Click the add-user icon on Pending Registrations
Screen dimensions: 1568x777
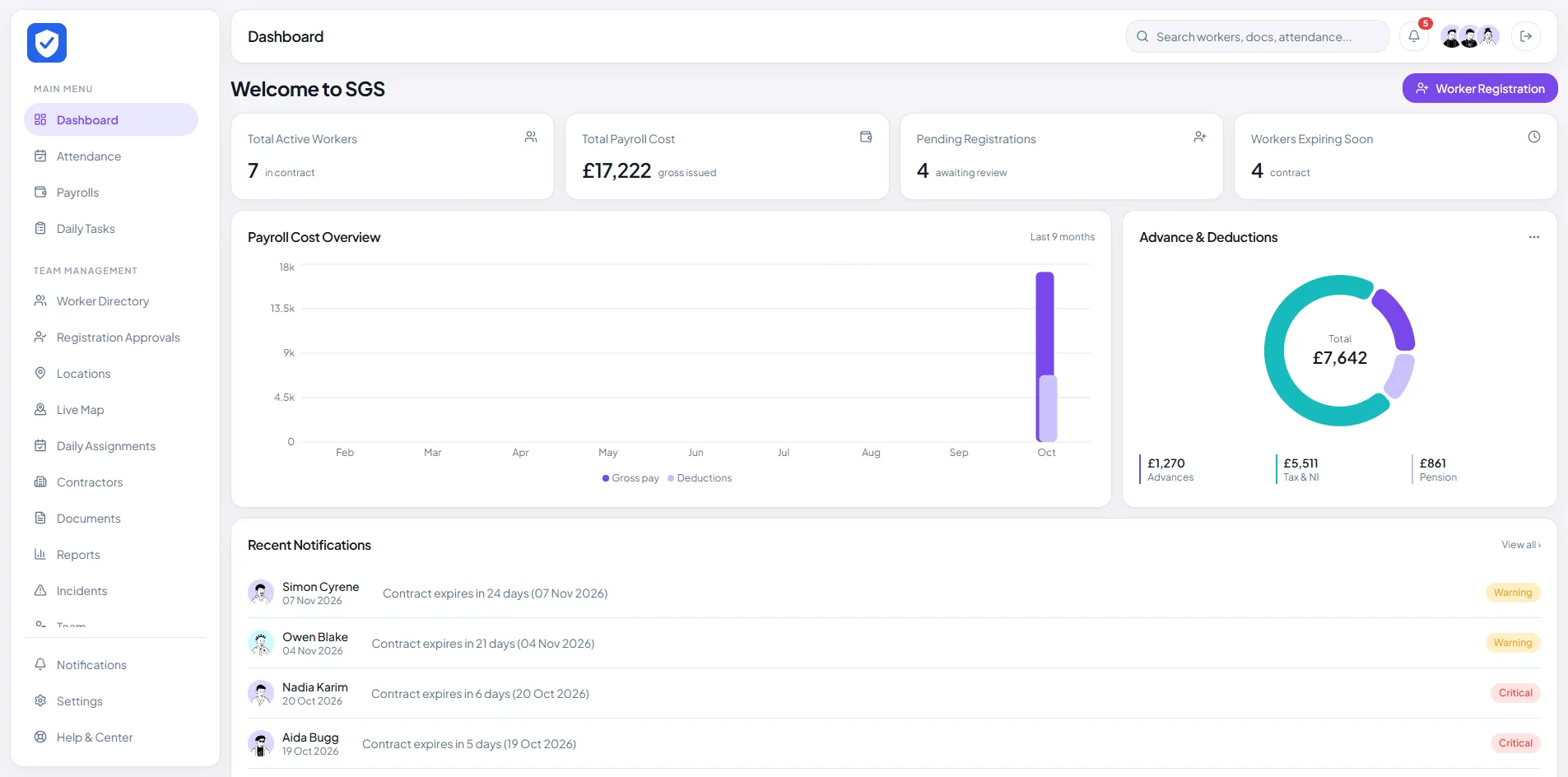pos(1200,137)
